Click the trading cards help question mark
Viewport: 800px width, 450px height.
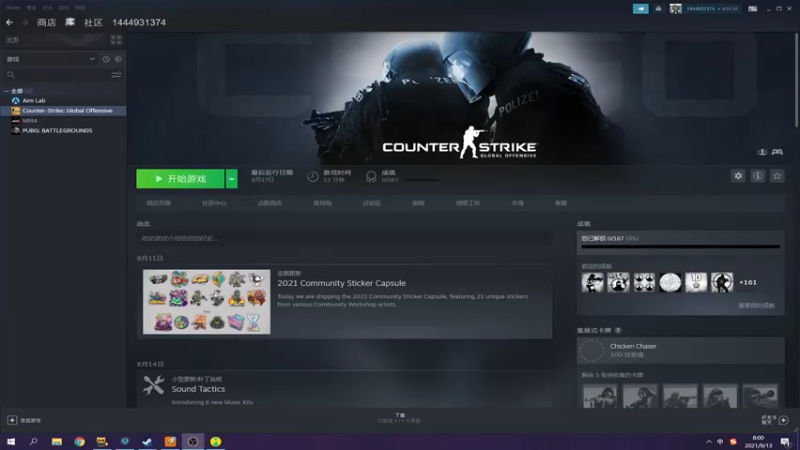click(618, 331)
